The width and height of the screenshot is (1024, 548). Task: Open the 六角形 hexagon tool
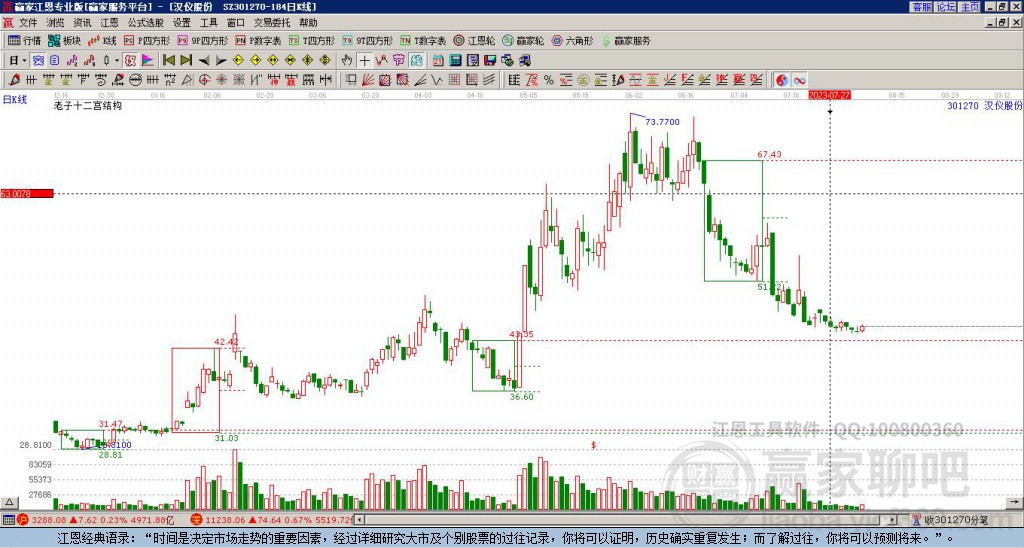(x=572, y=40)
